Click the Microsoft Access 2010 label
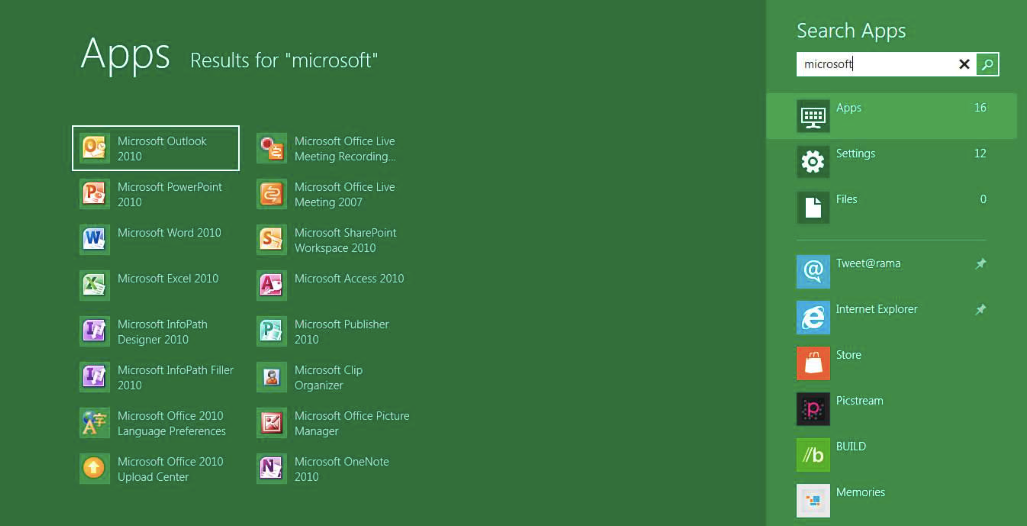The height and width of the screenshot is (526, 1027). [x=349, y=278]
